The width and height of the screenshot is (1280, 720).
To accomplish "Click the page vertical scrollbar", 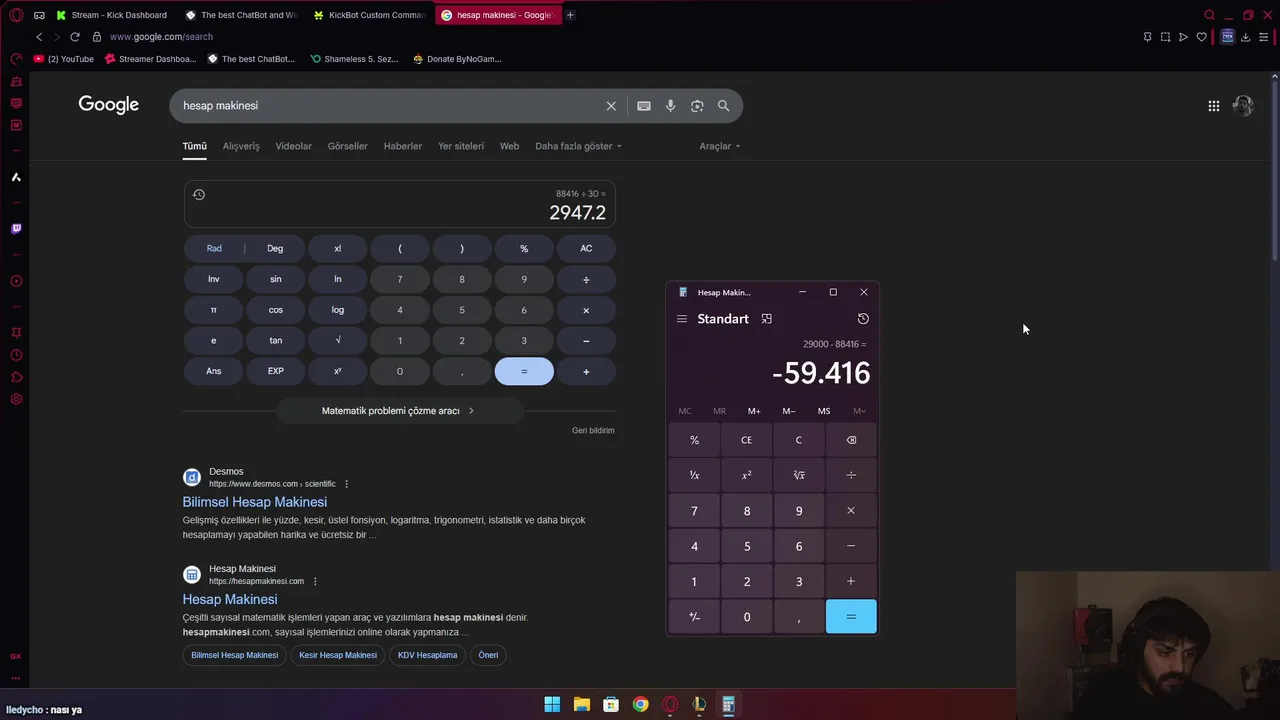I will point(1275,170).
